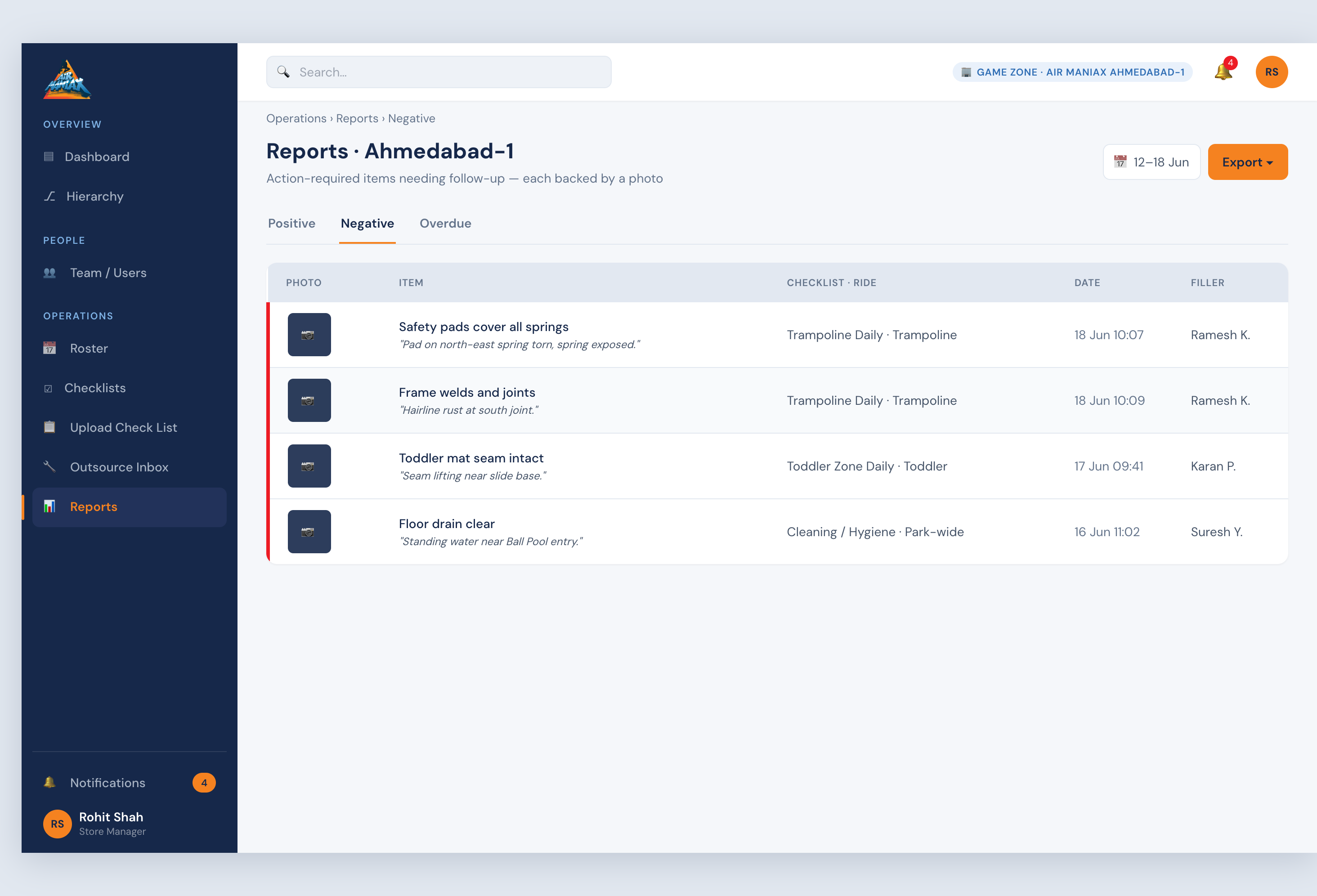Open Hierarchy from sidebar
The width and height of the screenshot is (1317, 896).
pyautogui.click(x=129, y=197)
